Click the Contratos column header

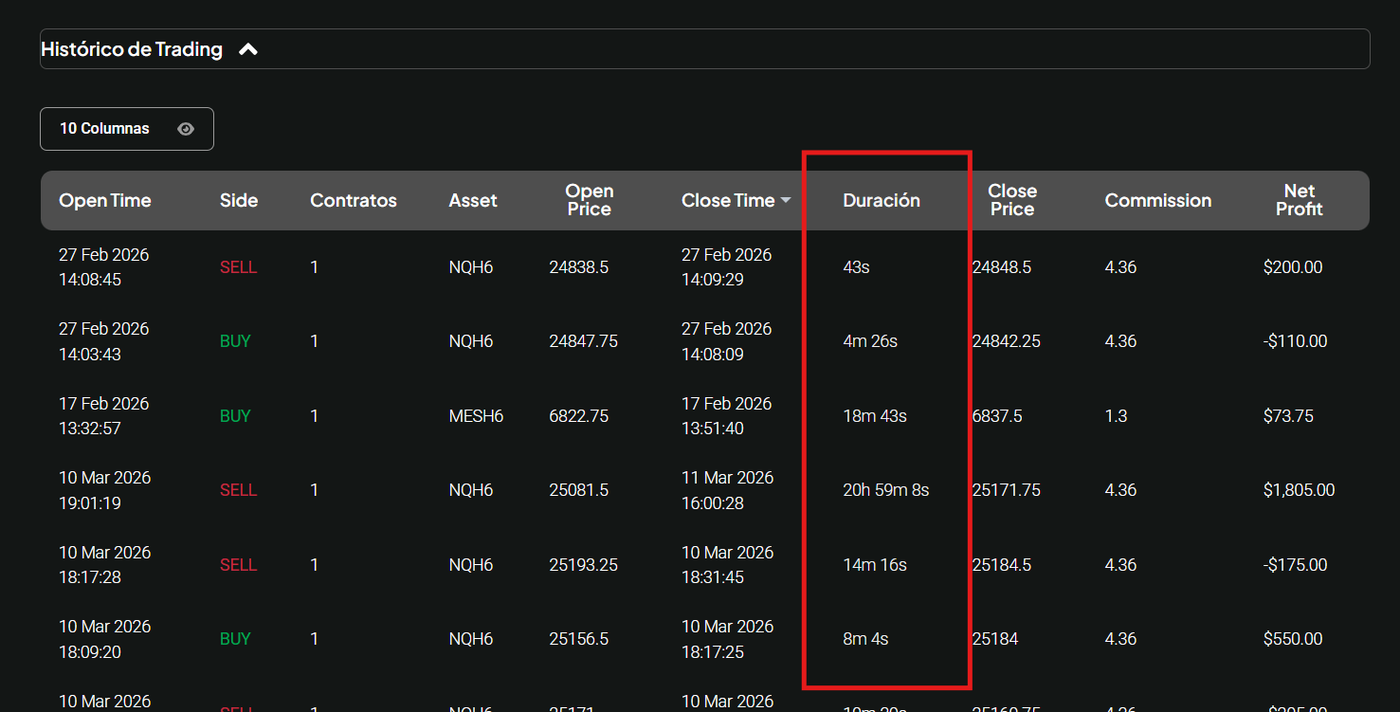[x=353, y=200]
